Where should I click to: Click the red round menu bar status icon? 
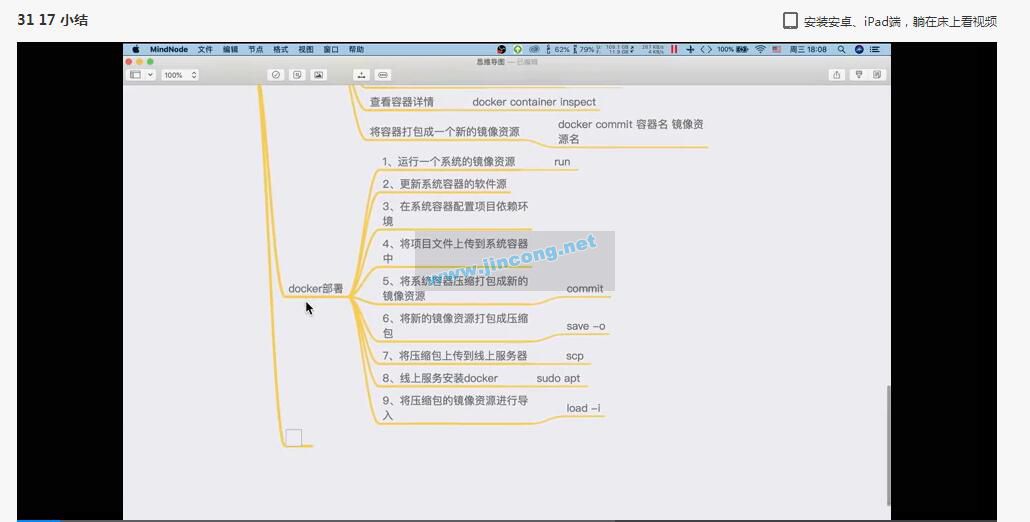[501, 49]
